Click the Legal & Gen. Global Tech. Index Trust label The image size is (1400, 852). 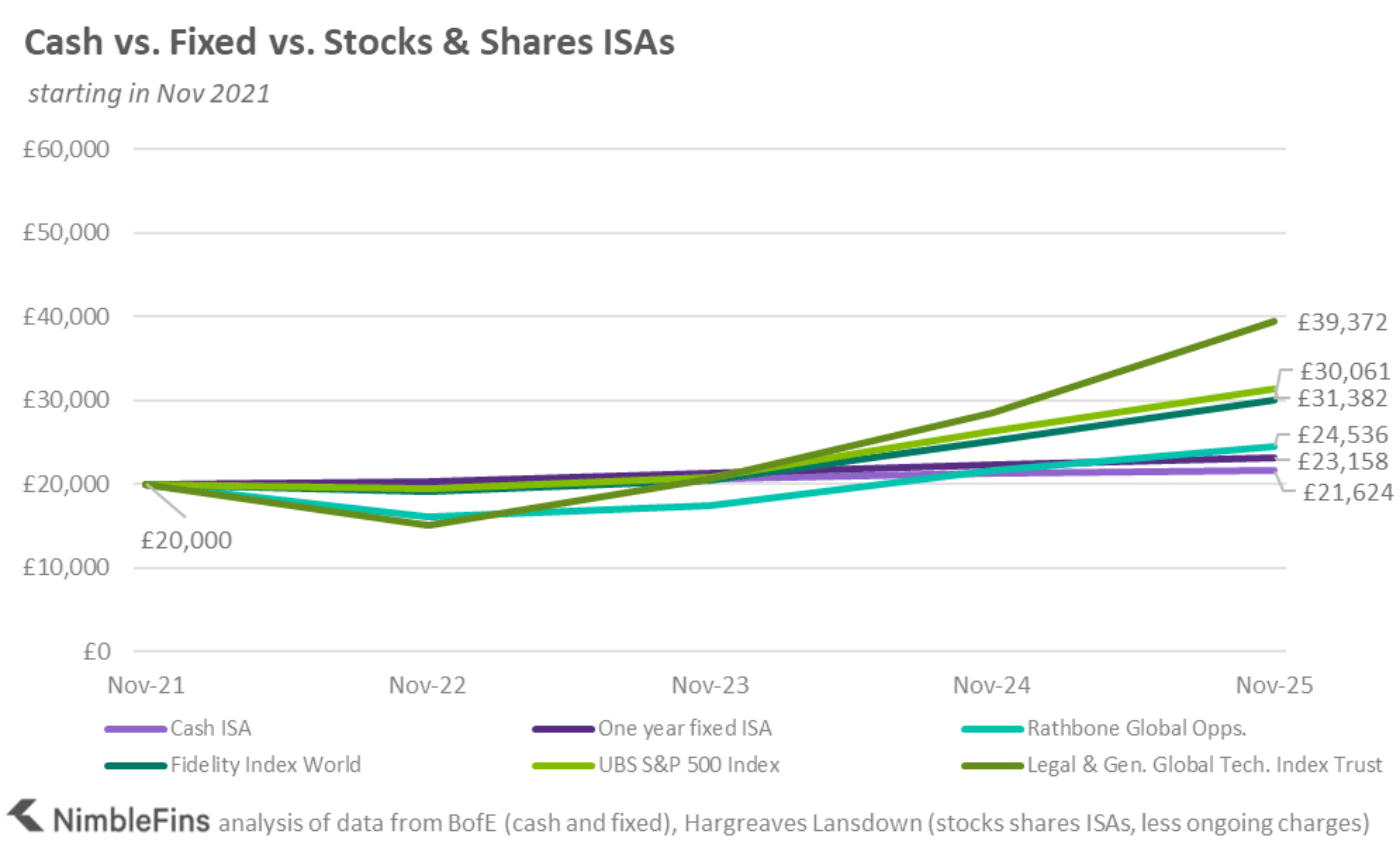point(1205,766)
